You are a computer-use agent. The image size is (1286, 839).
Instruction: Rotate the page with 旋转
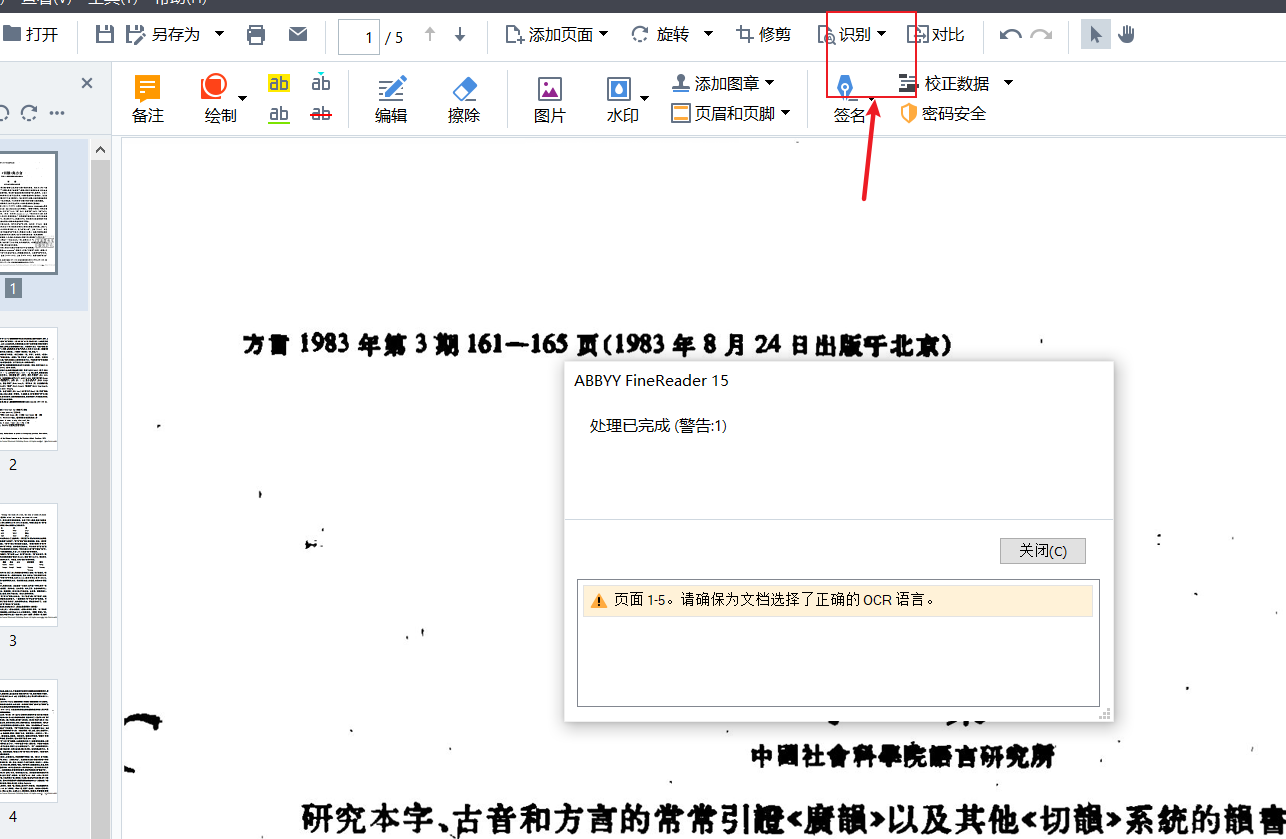coord(660,35)
